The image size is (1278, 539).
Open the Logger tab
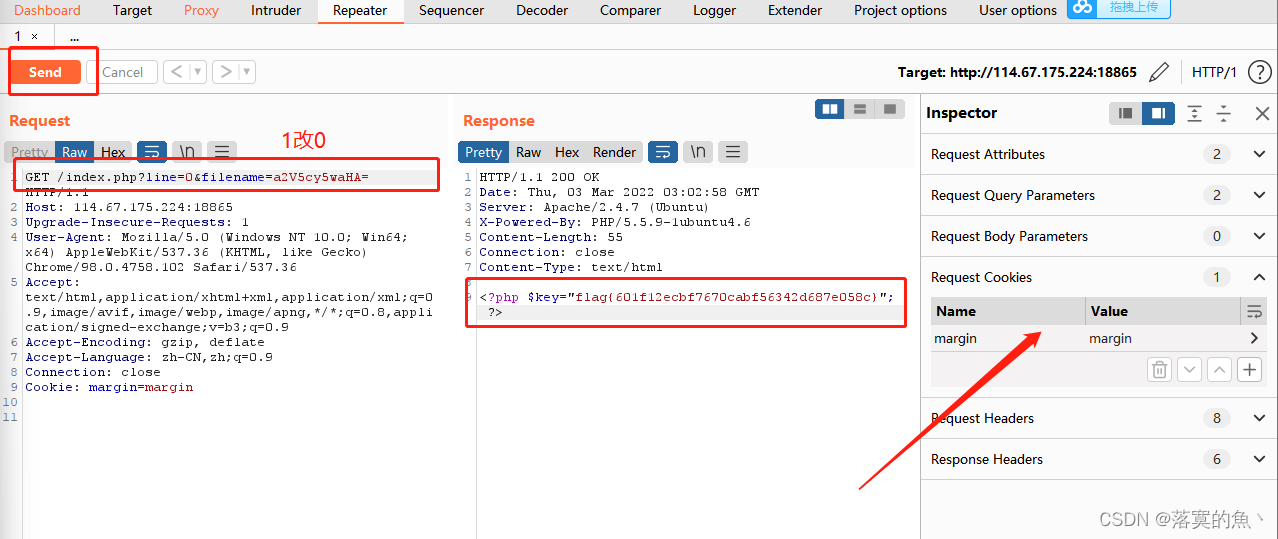[714, 11]
